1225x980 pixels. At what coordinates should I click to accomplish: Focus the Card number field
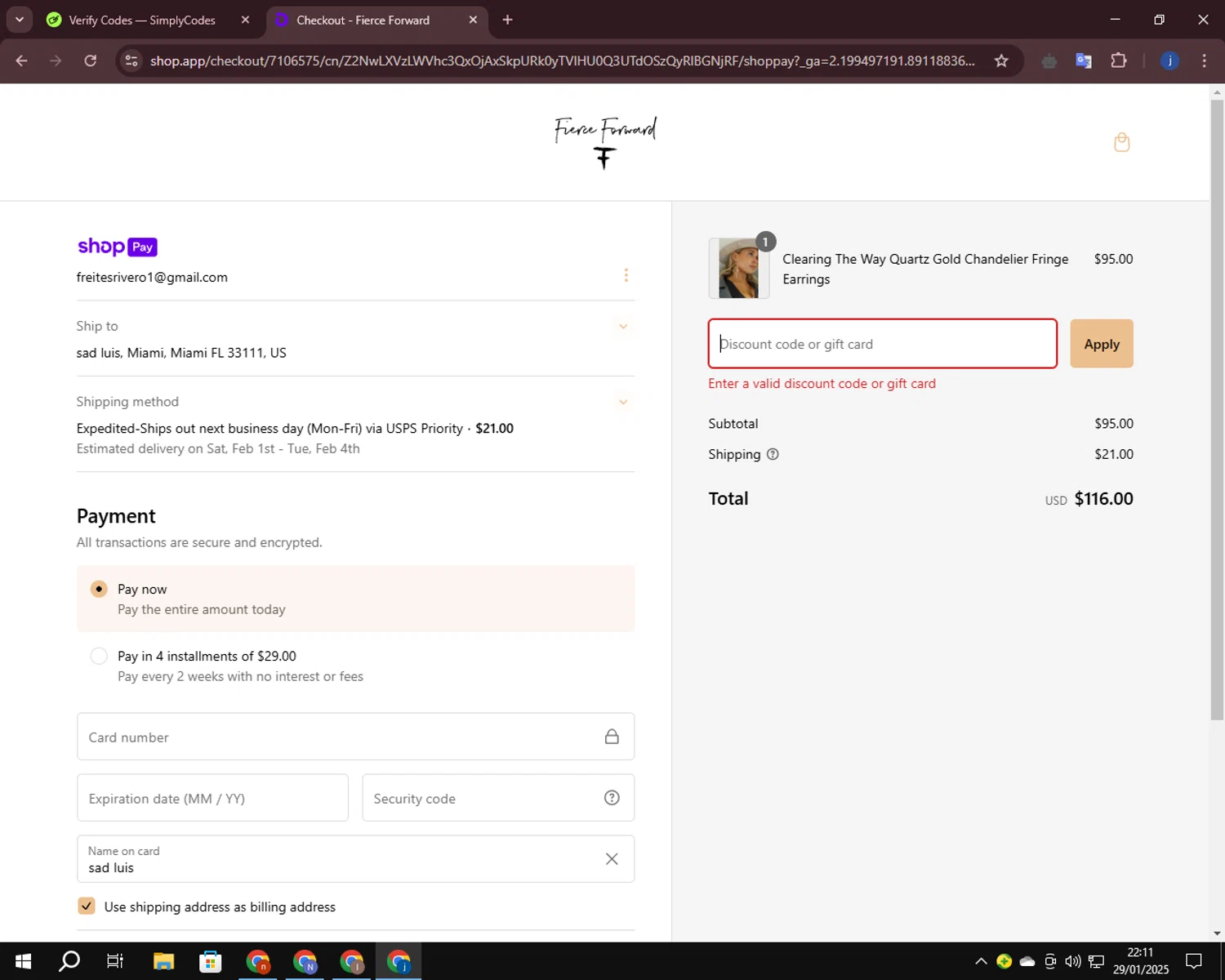(x=355, y=737)
